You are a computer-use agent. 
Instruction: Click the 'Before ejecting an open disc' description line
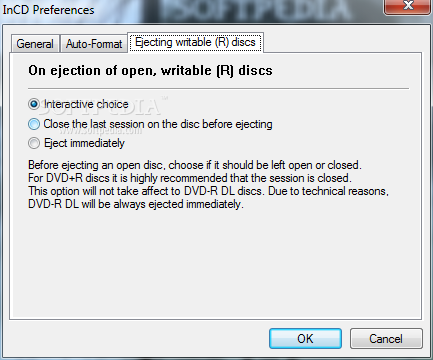click(195, 165)
